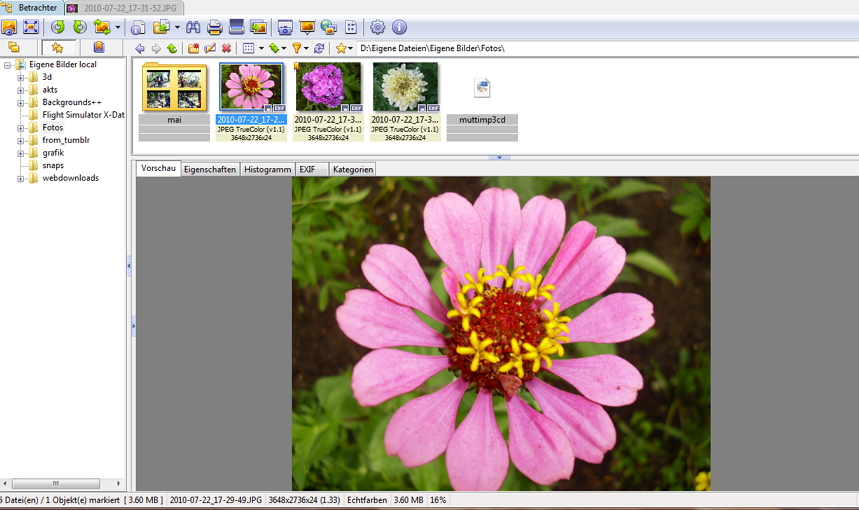Switch to the 2010-07-22_17-31-52.JPG window tab

(122, 8)
